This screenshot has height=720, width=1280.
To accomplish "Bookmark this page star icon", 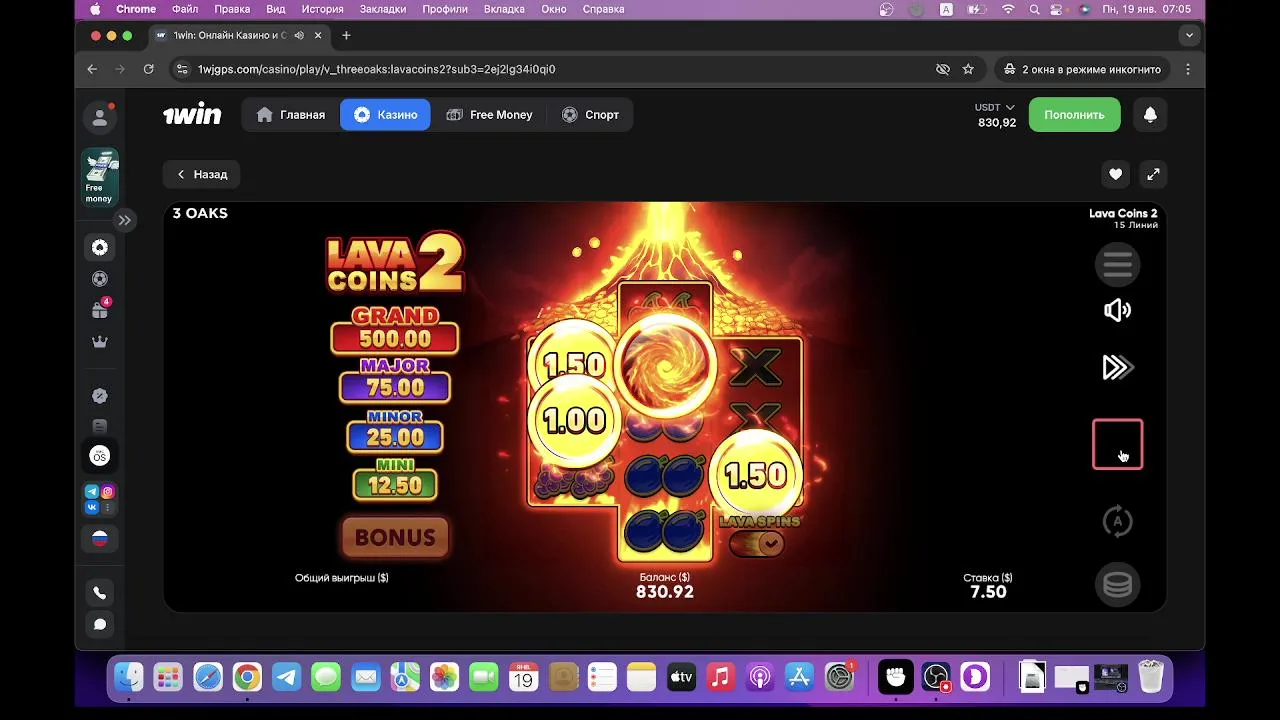I will click(968, 69).
